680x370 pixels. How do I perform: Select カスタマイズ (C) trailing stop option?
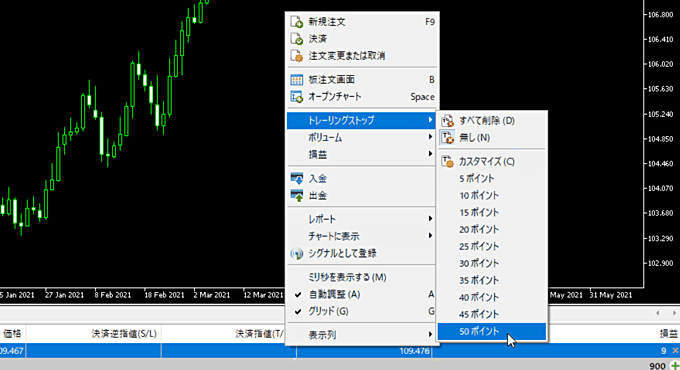point(492,161)
